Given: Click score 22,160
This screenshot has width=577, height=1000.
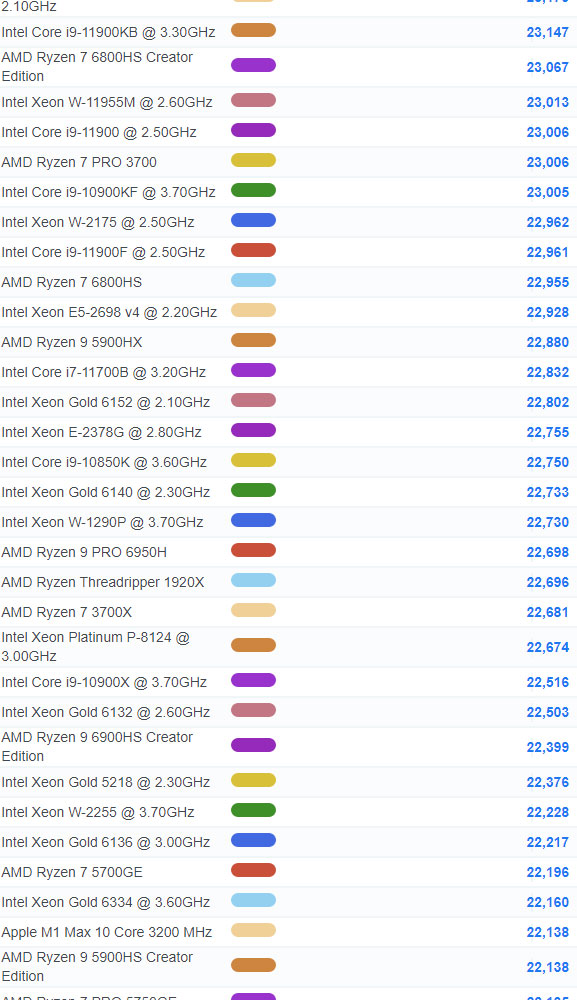Looking at the screenshot, I should 548,902.
